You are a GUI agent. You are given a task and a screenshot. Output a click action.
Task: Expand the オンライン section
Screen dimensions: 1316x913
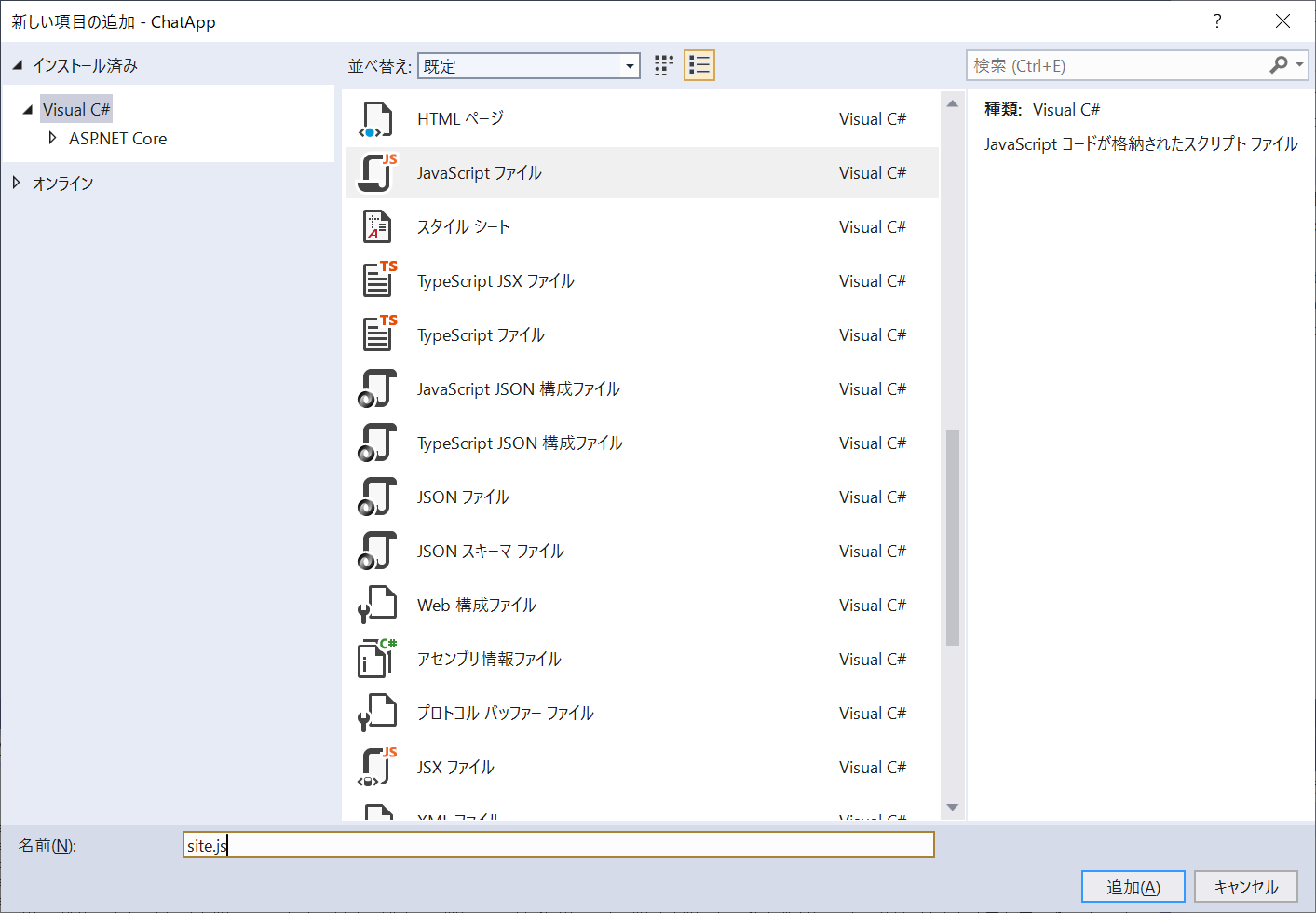coord(16,183)
